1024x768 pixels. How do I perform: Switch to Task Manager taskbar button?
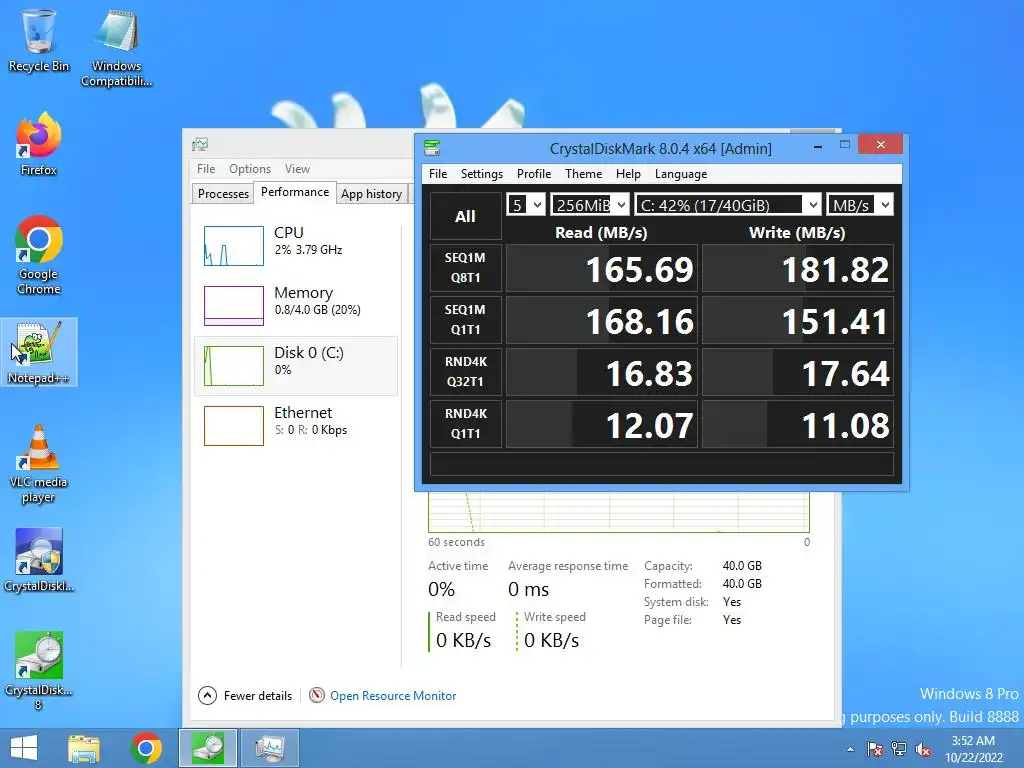click(270, 748)
